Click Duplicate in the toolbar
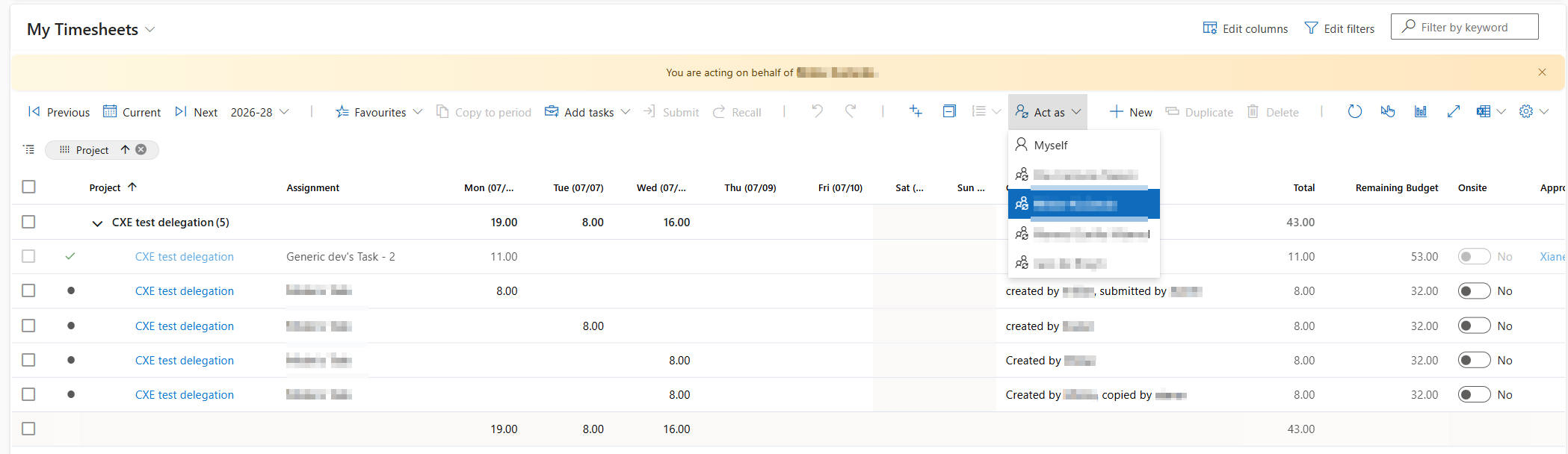 pyautogui.click(x=1200, y=112)
